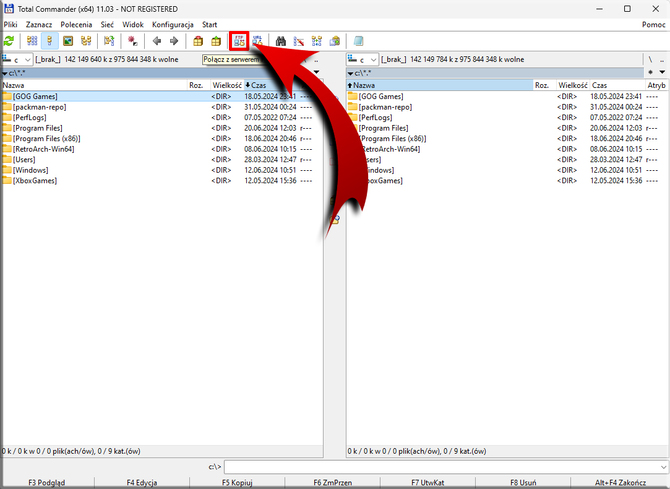Click the URL new FTP connection icon

(x=257, y=41)
